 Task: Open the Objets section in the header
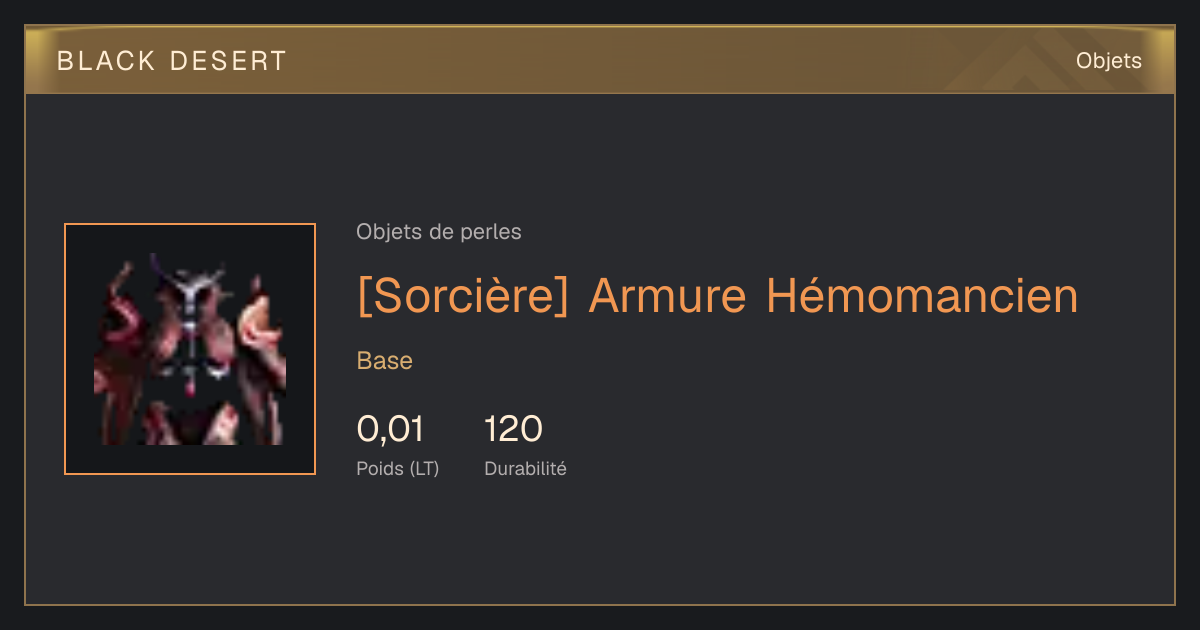coord(1109,61)
